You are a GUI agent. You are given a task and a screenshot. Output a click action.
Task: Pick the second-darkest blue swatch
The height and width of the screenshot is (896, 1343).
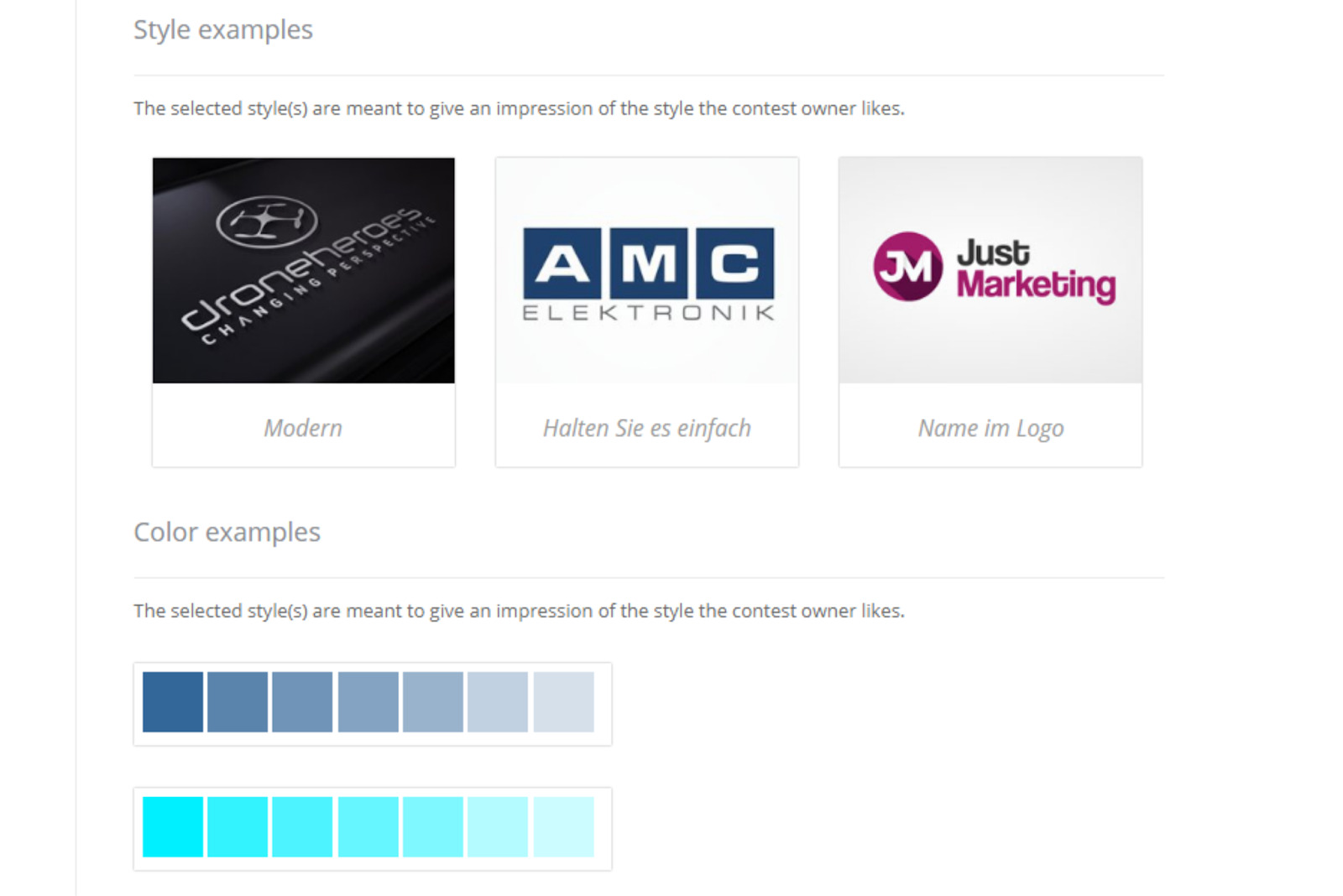pos(238,702)
